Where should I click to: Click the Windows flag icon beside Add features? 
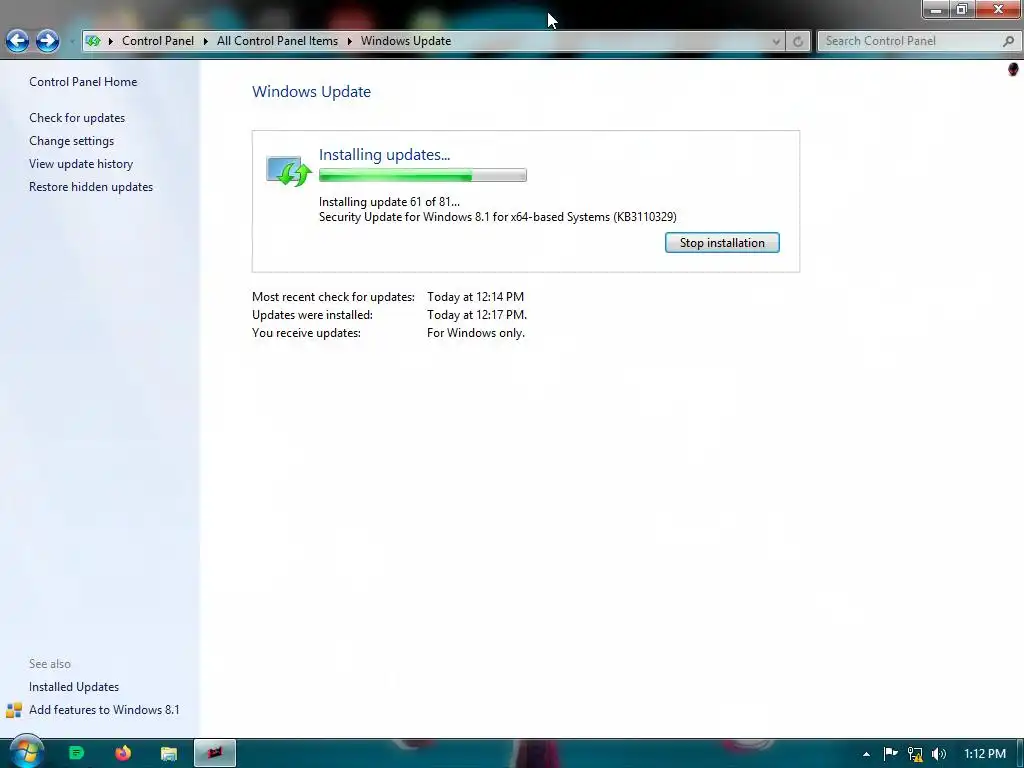tap(14, 710)
